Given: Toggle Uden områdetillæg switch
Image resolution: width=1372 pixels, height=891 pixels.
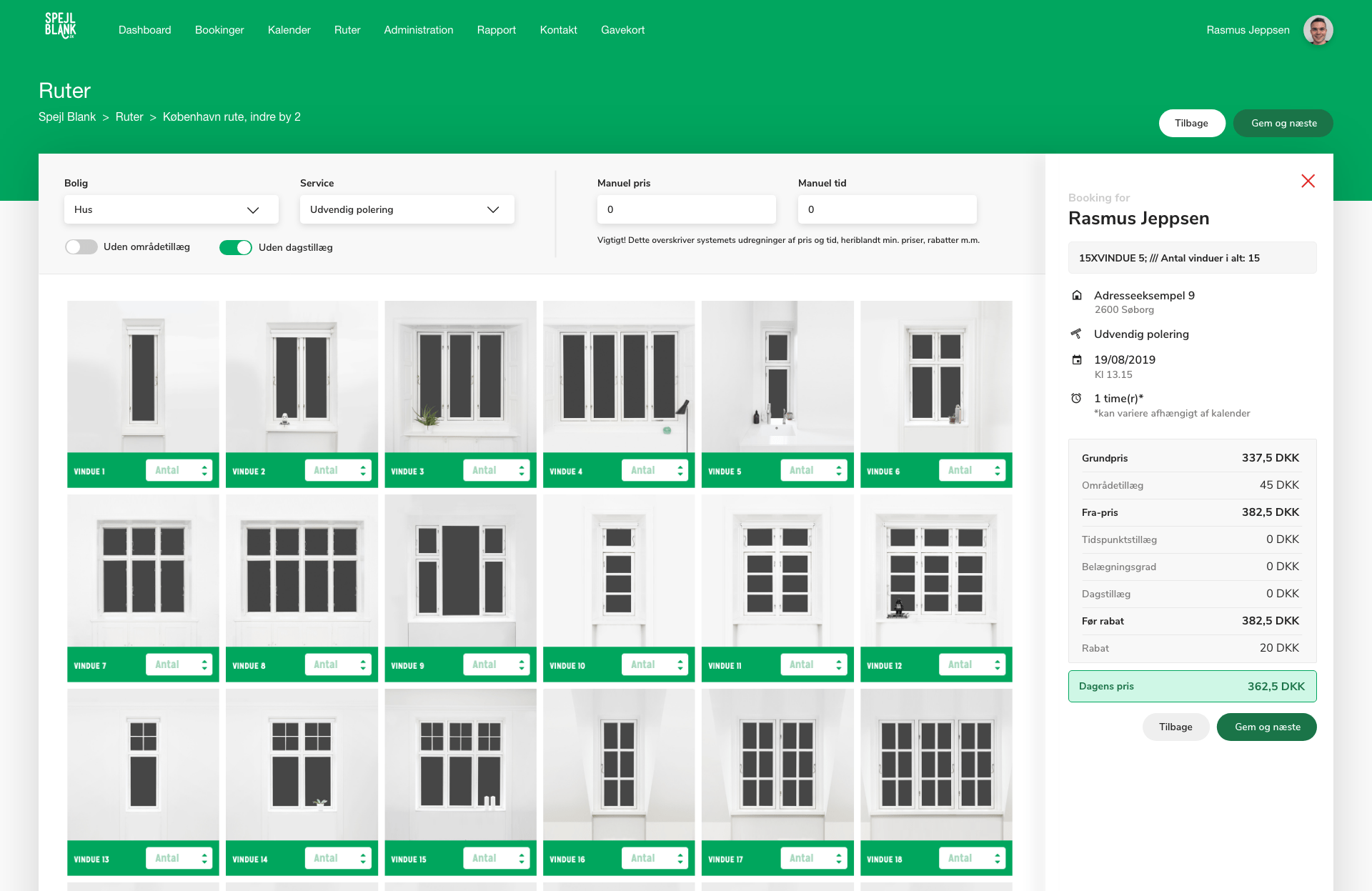Looking at the screenshot, I should pos(81,247).
